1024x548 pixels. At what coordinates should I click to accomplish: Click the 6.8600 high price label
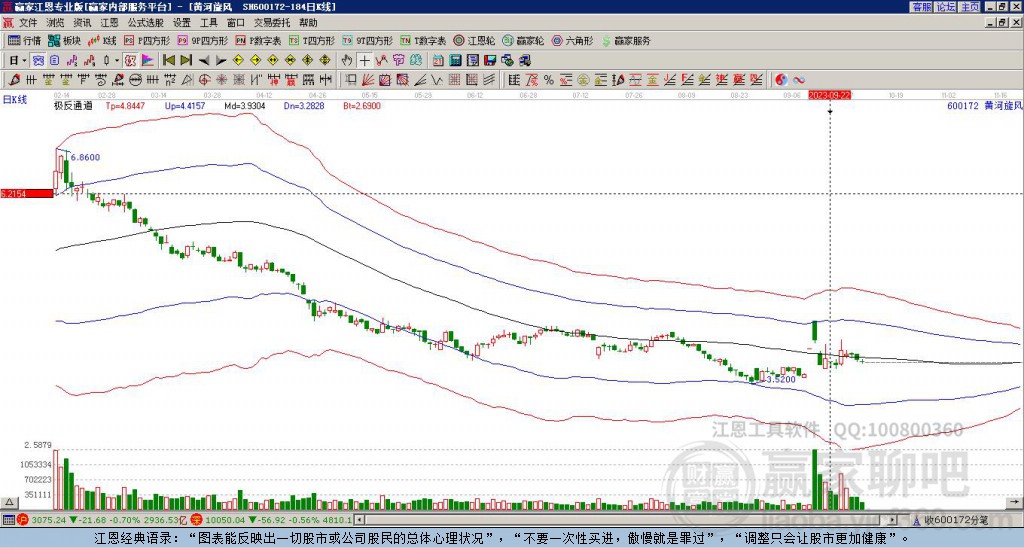click(x=86, y=157)
